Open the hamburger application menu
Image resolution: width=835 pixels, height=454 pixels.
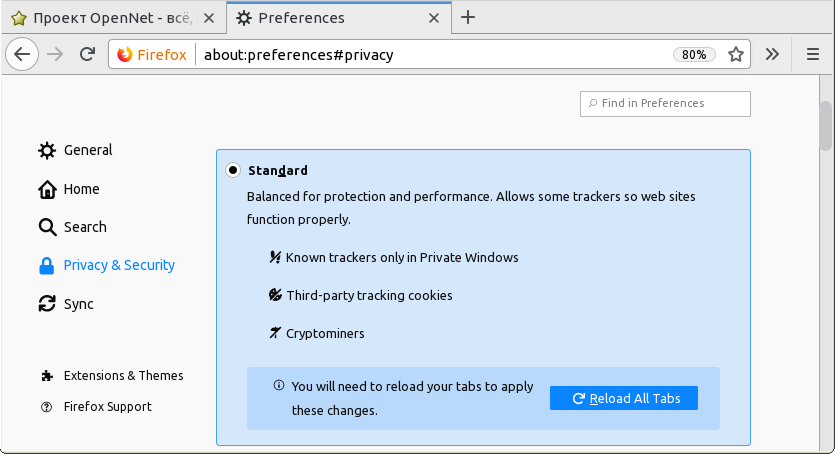pos(813,55)
